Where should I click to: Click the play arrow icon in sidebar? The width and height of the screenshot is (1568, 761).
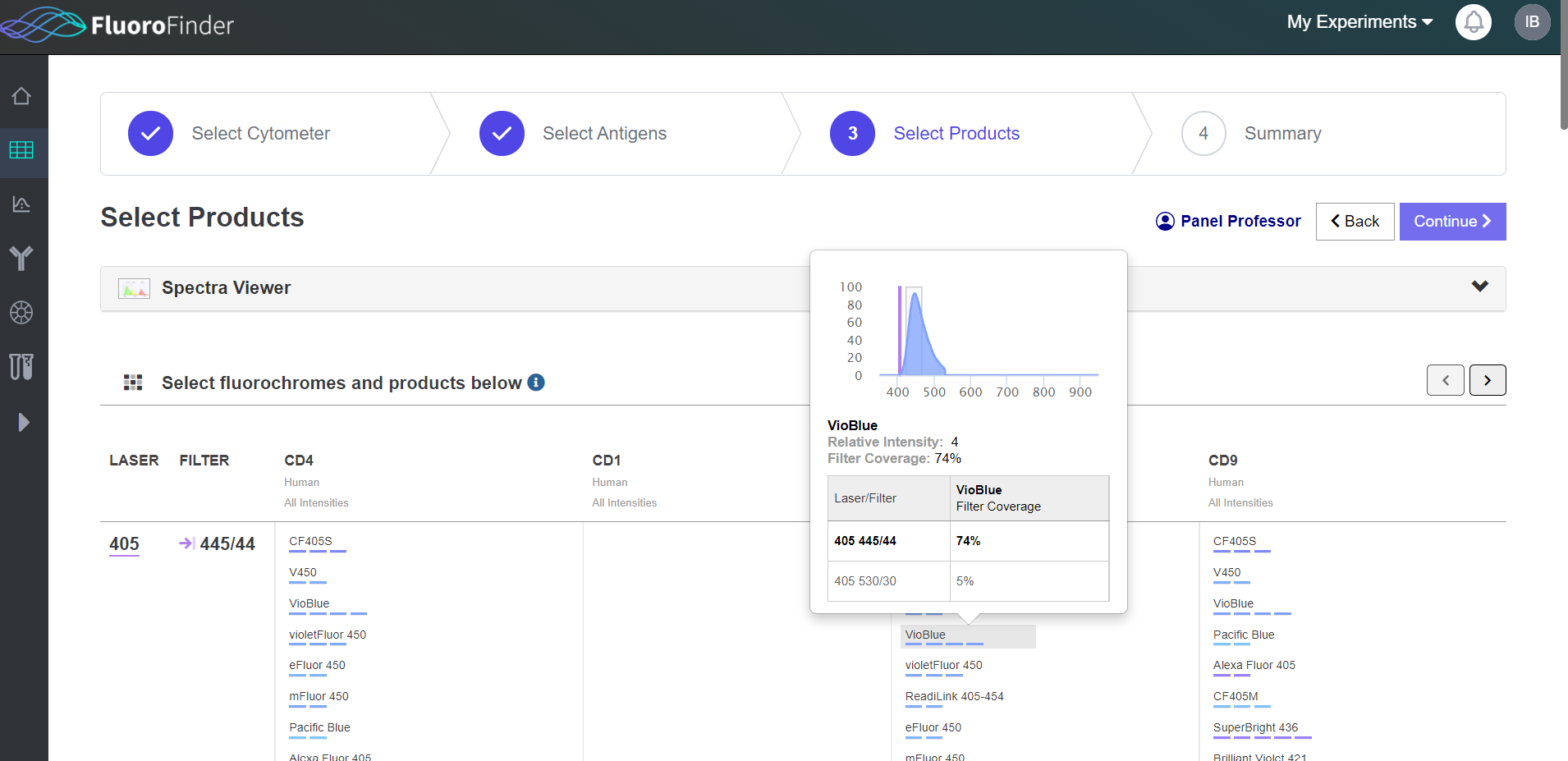click(23, 422)
